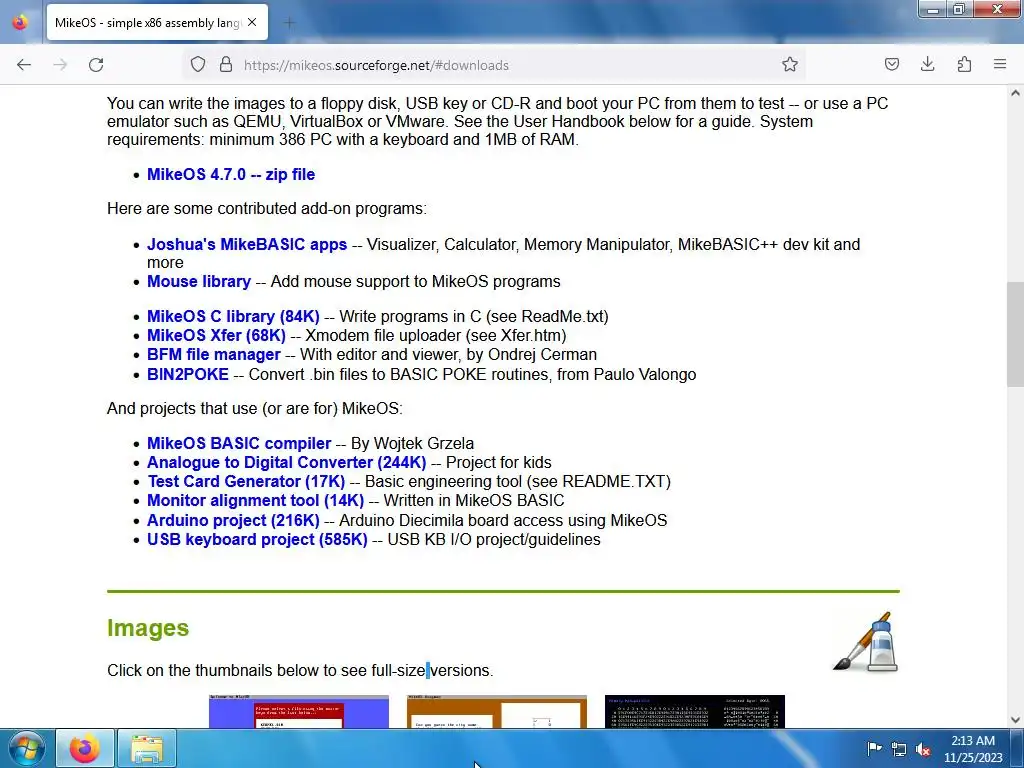1024x768 pixels.
Task: Download Monitor alignment tool (14K)
Action: (x=255, y=501)
